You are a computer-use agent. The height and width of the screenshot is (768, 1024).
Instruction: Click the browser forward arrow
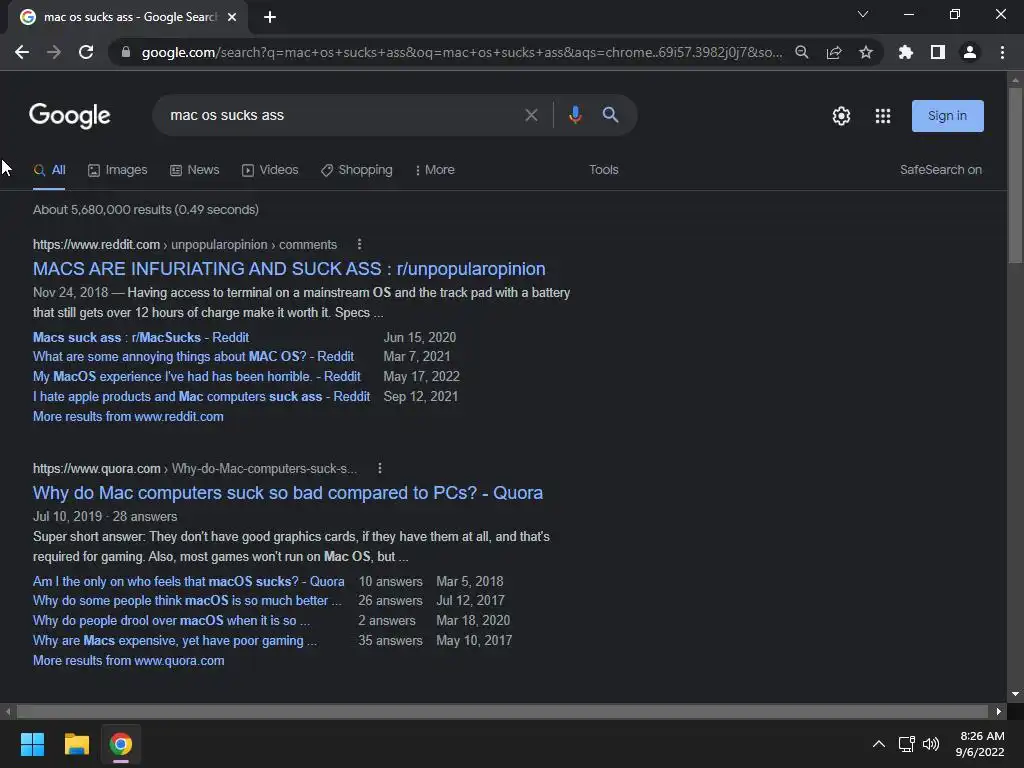pyautogui.click(x=54, y=52)
